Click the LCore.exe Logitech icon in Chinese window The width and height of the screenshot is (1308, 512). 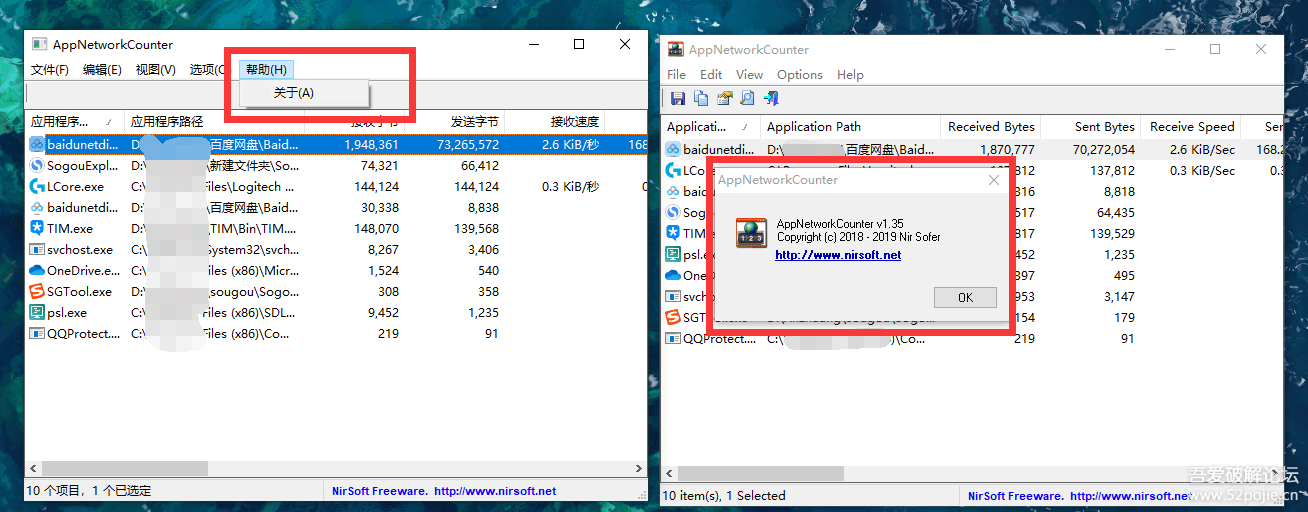tap(37, 186)
